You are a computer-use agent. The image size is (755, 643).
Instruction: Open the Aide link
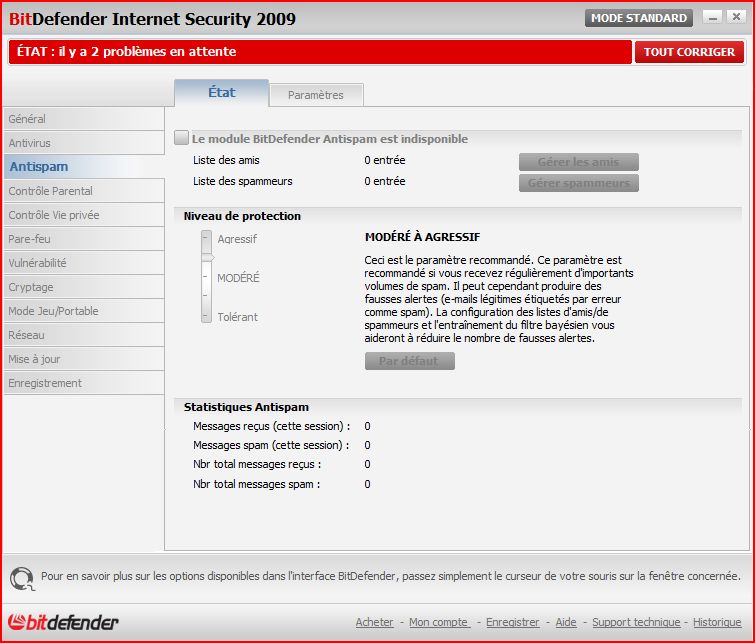(x=566, y=622)
